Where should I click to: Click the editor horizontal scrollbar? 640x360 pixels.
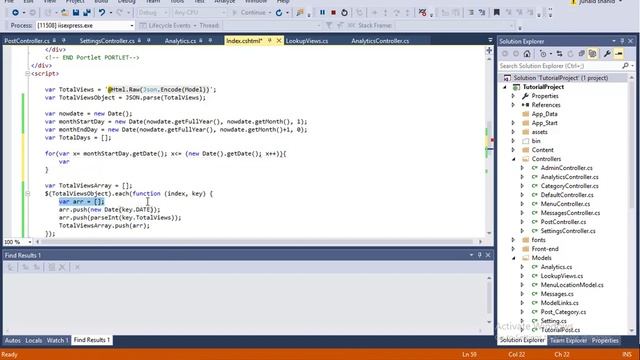click(258, 242)
